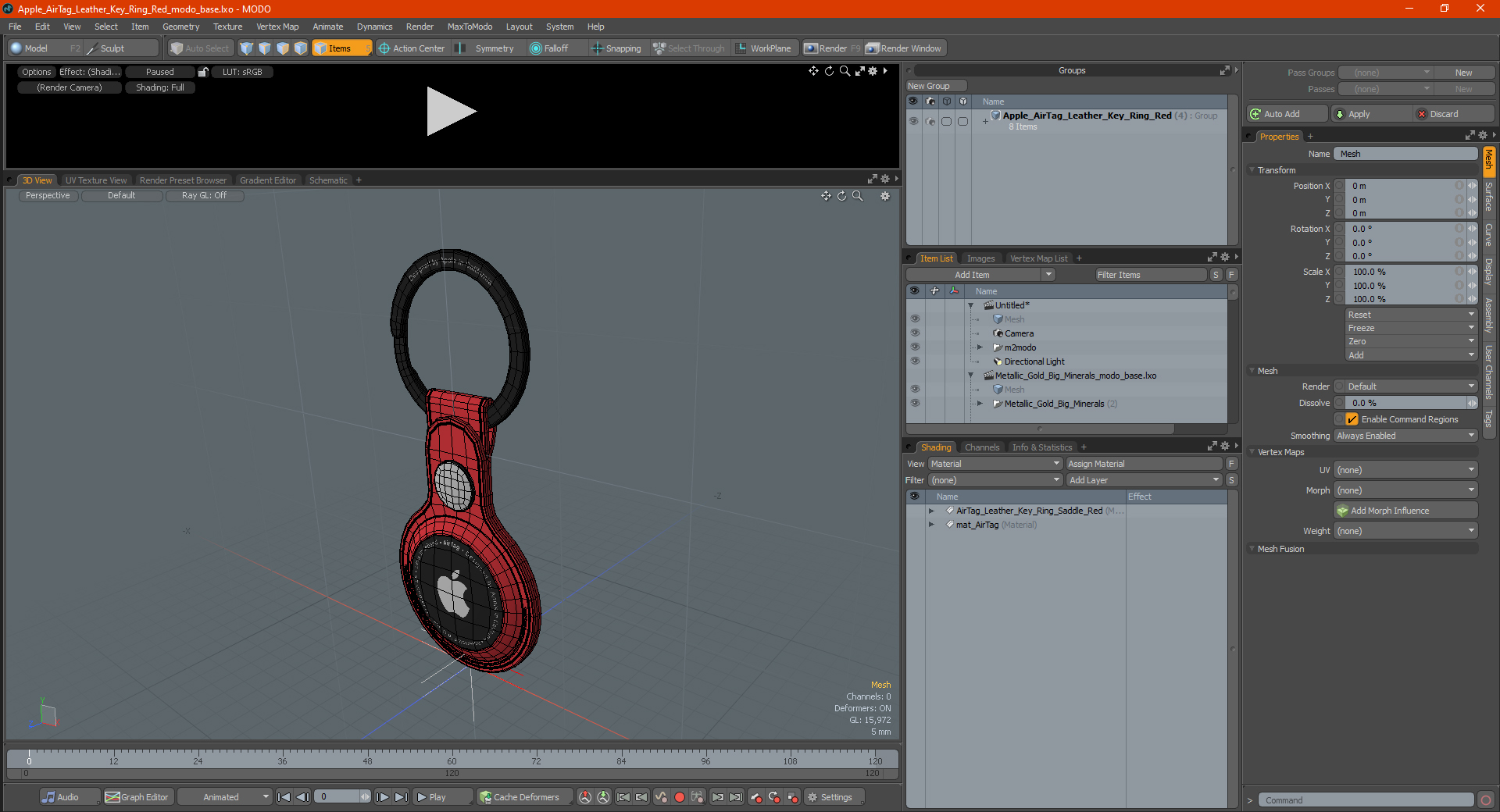This screenshot has height=812, width=1500.
Task: Hide the Directional Light item
Action: click(915, 361)
